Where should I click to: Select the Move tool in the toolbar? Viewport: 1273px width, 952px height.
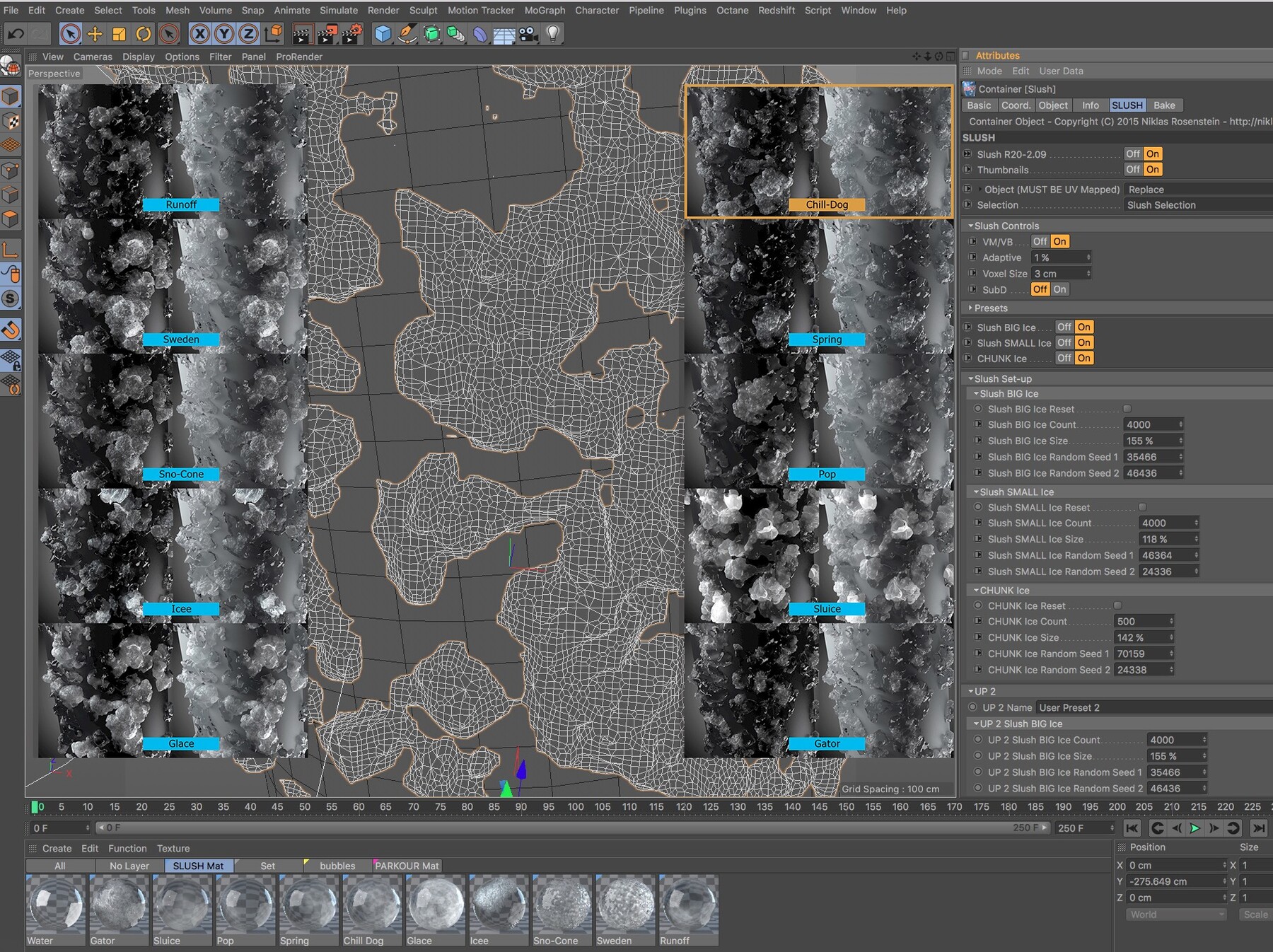coord(94,33)
